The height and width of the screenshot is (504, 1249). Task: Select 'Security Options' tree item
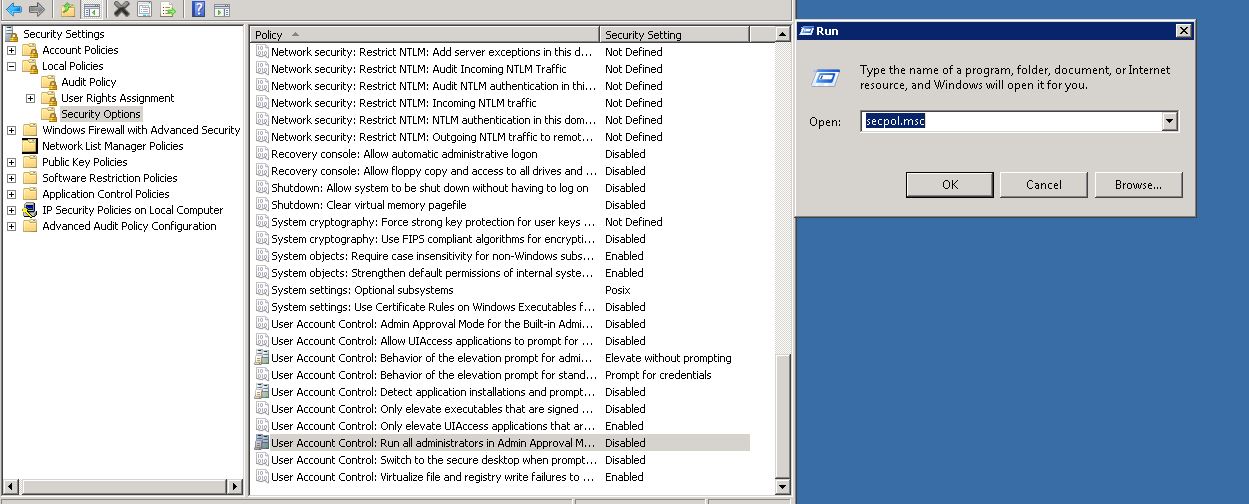pos(101,114)
